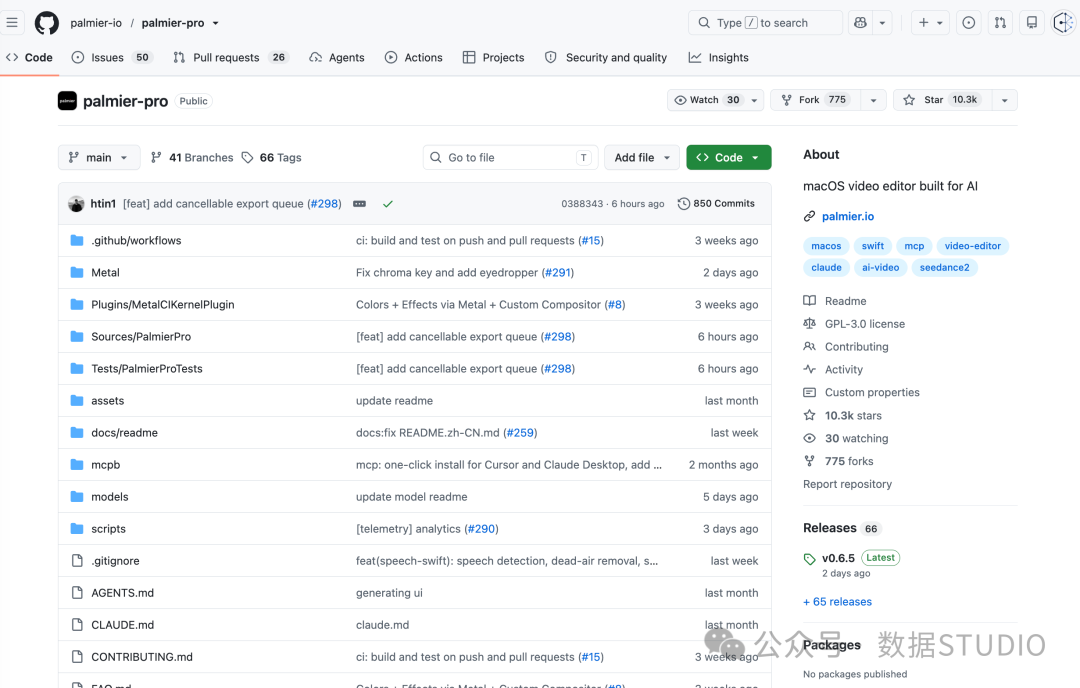Click htin1's avatar in commit bar
1080x688 pixels.
tap(76, 204)
